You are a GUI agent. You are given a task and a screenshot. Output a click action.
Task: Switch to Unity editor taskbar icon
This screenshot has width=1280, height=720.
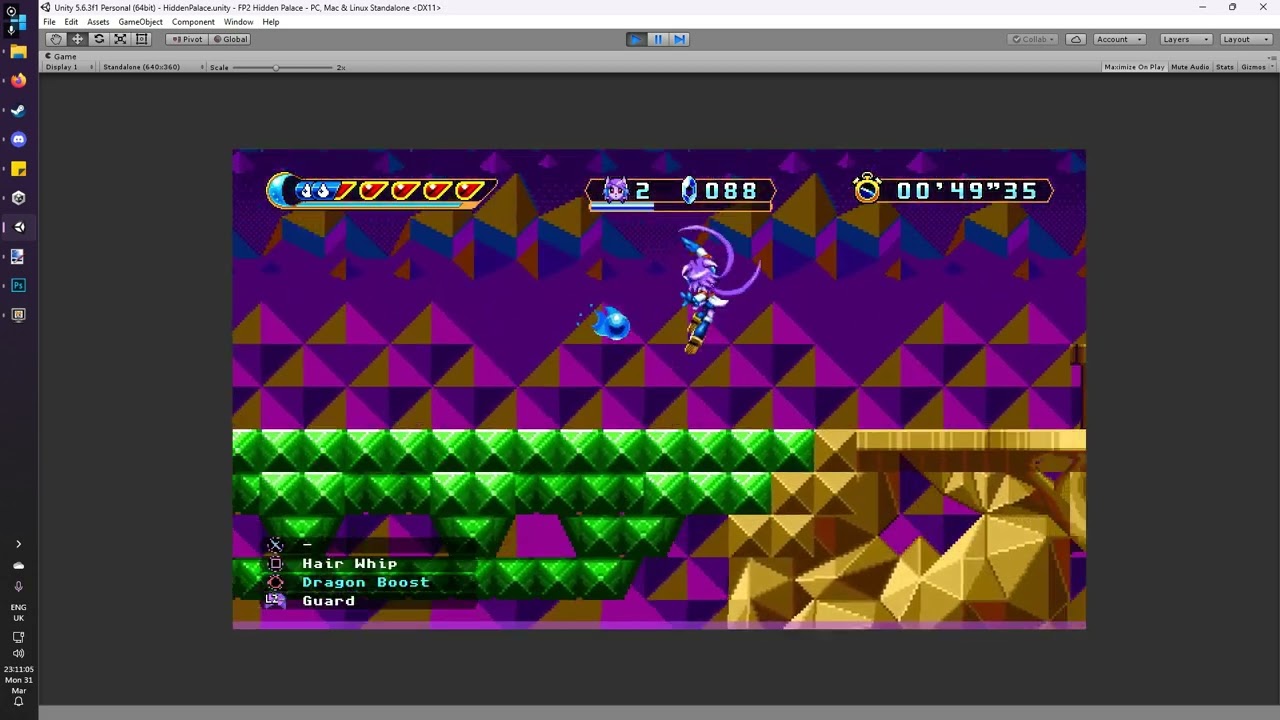tap(18, 227)
